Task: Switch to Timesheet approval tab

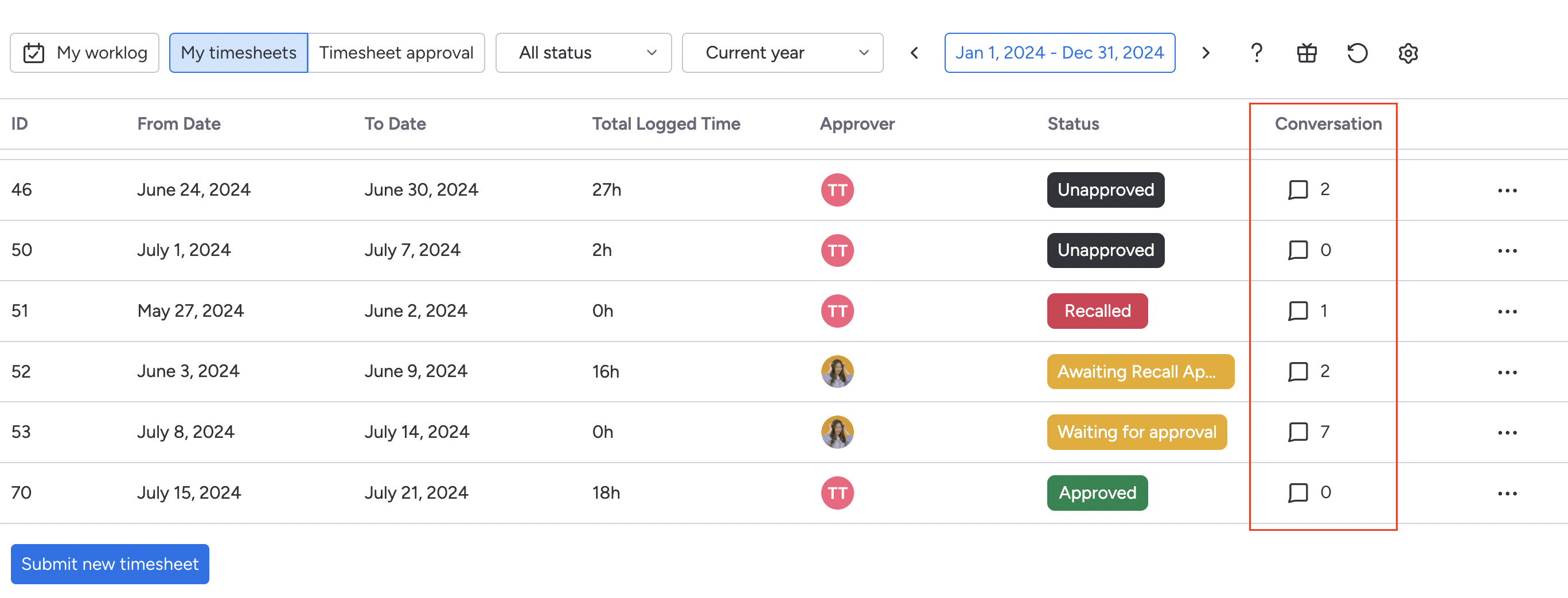Action: [x=396, y=53]
